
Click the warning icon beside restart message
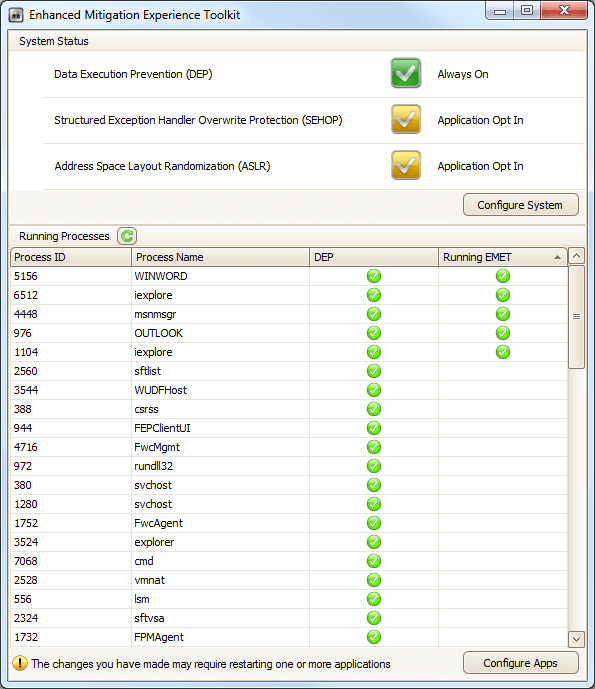point(19,663)
